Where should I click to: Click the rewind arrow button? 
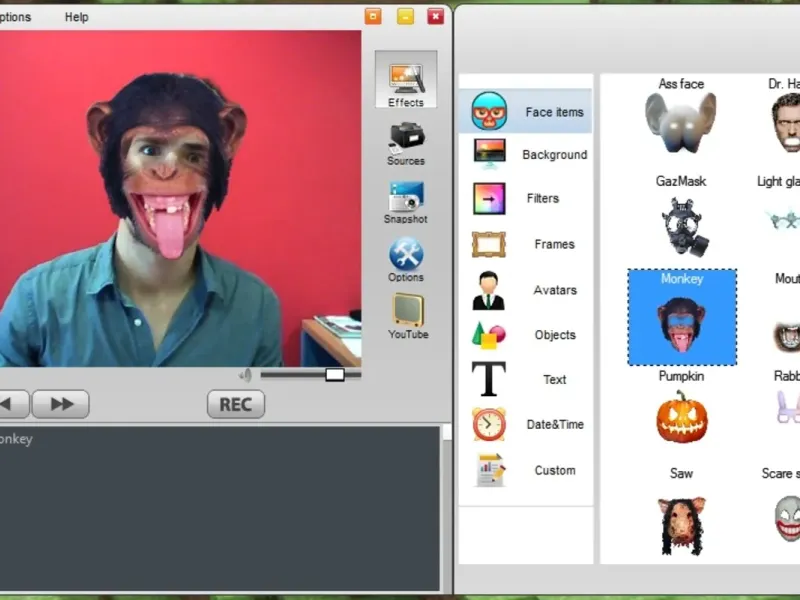[x=13, y=404]
